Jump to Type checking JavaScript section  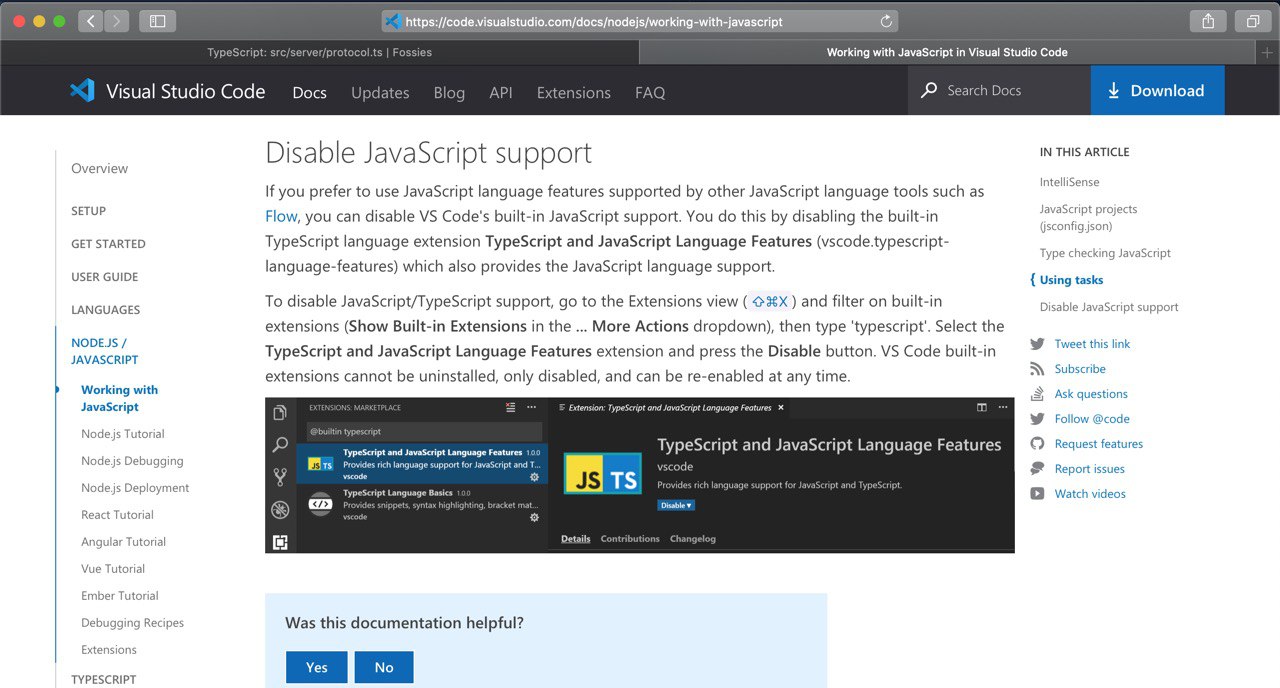click(x=1105, y=253)
